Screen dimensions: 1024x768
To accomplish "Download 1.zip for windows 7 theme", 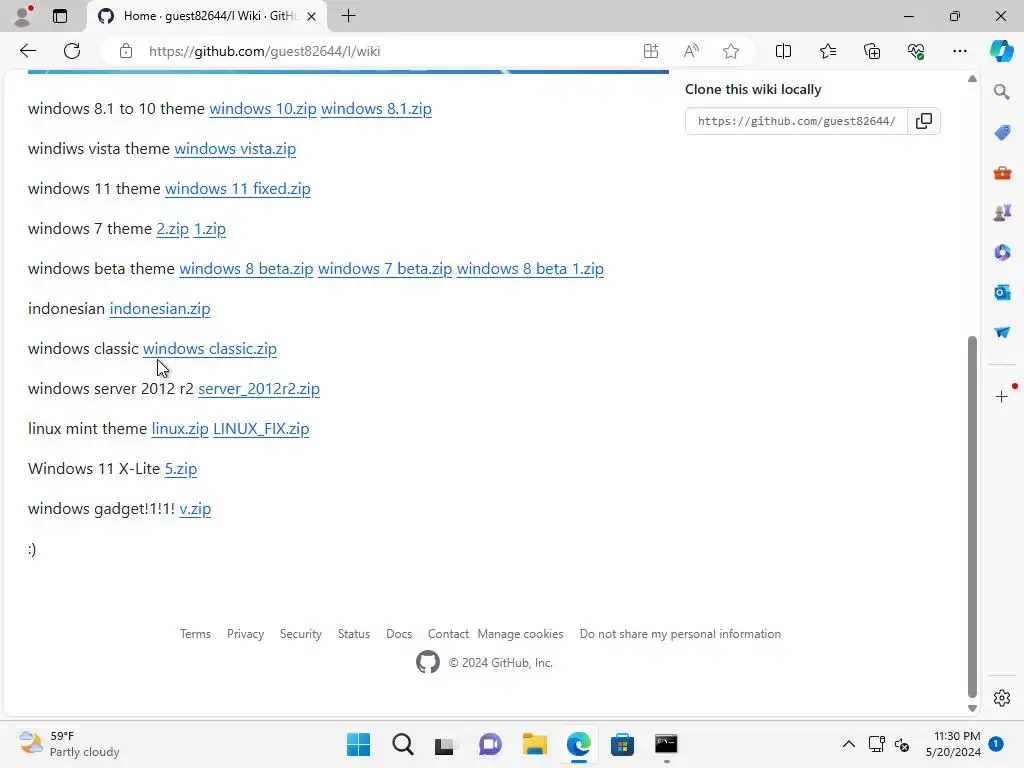I will (210, 229).
